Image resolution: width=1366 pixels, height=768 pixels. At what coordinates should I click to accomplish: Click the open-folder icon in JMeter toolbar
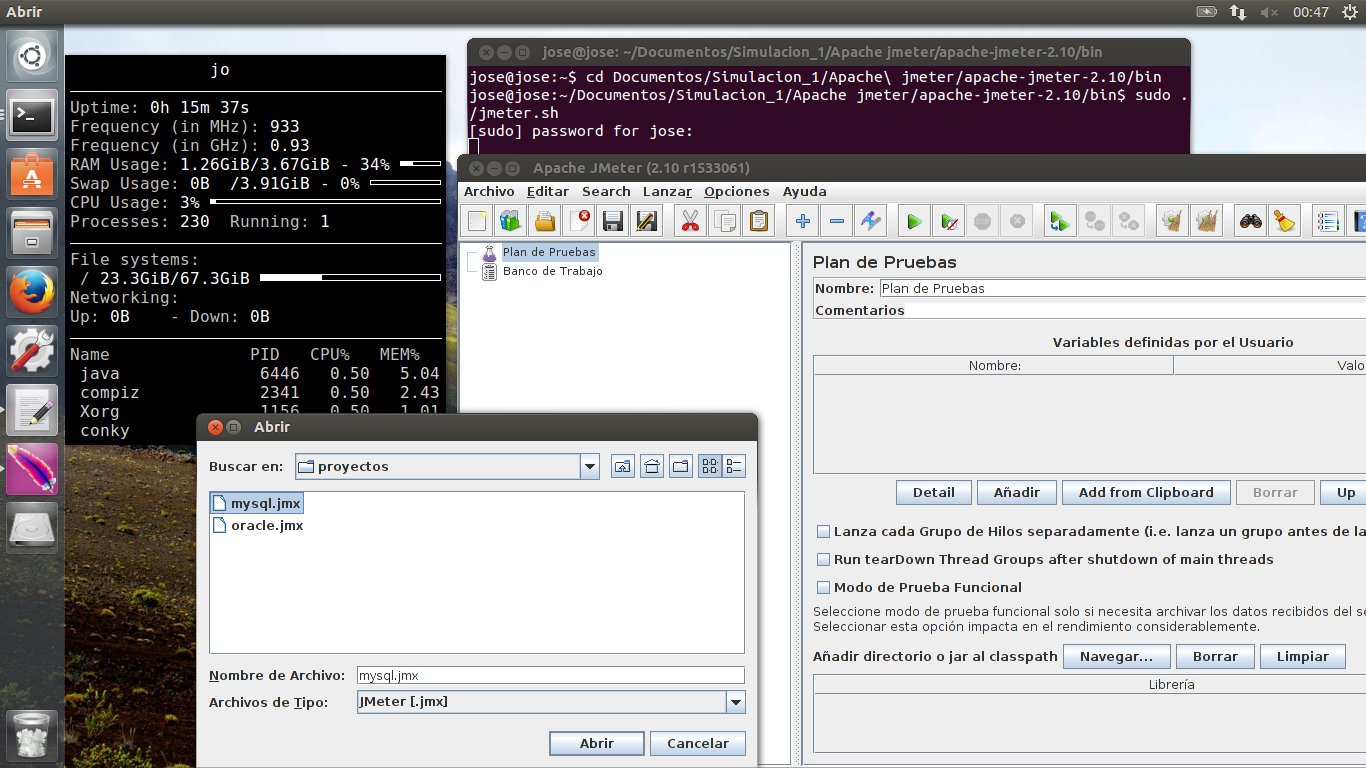545,221
